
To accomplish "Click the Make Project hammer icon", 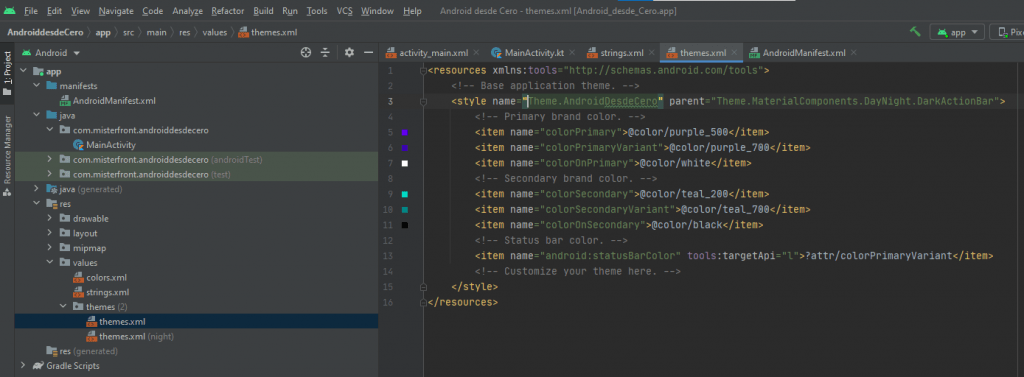I will (915, 32).
